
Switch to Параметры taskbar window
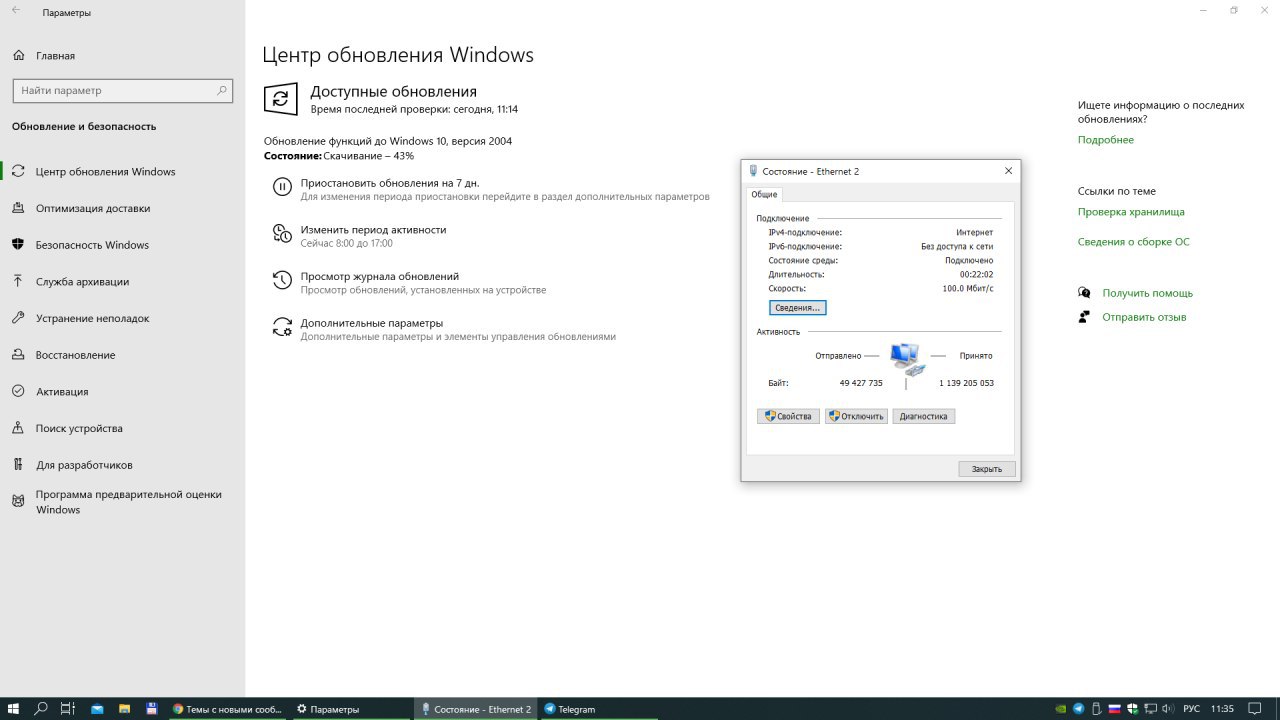click(x=351, y=709)
